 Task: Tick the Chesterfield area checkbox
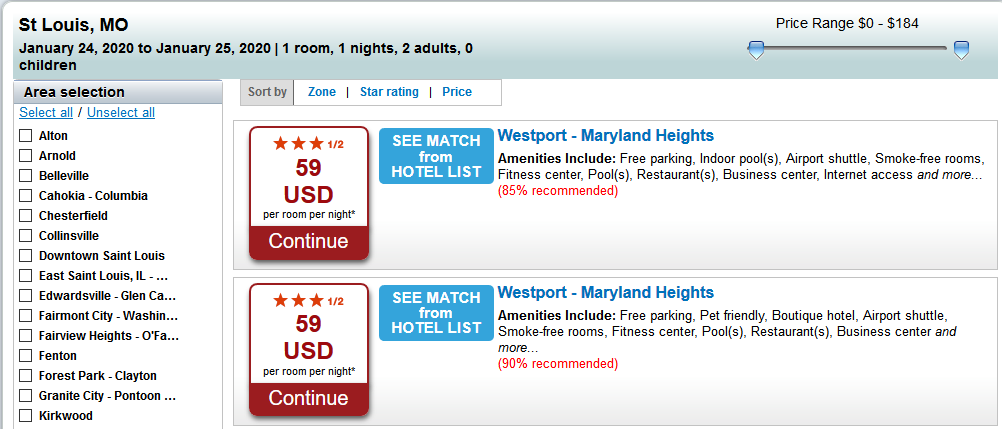[26, 215]
